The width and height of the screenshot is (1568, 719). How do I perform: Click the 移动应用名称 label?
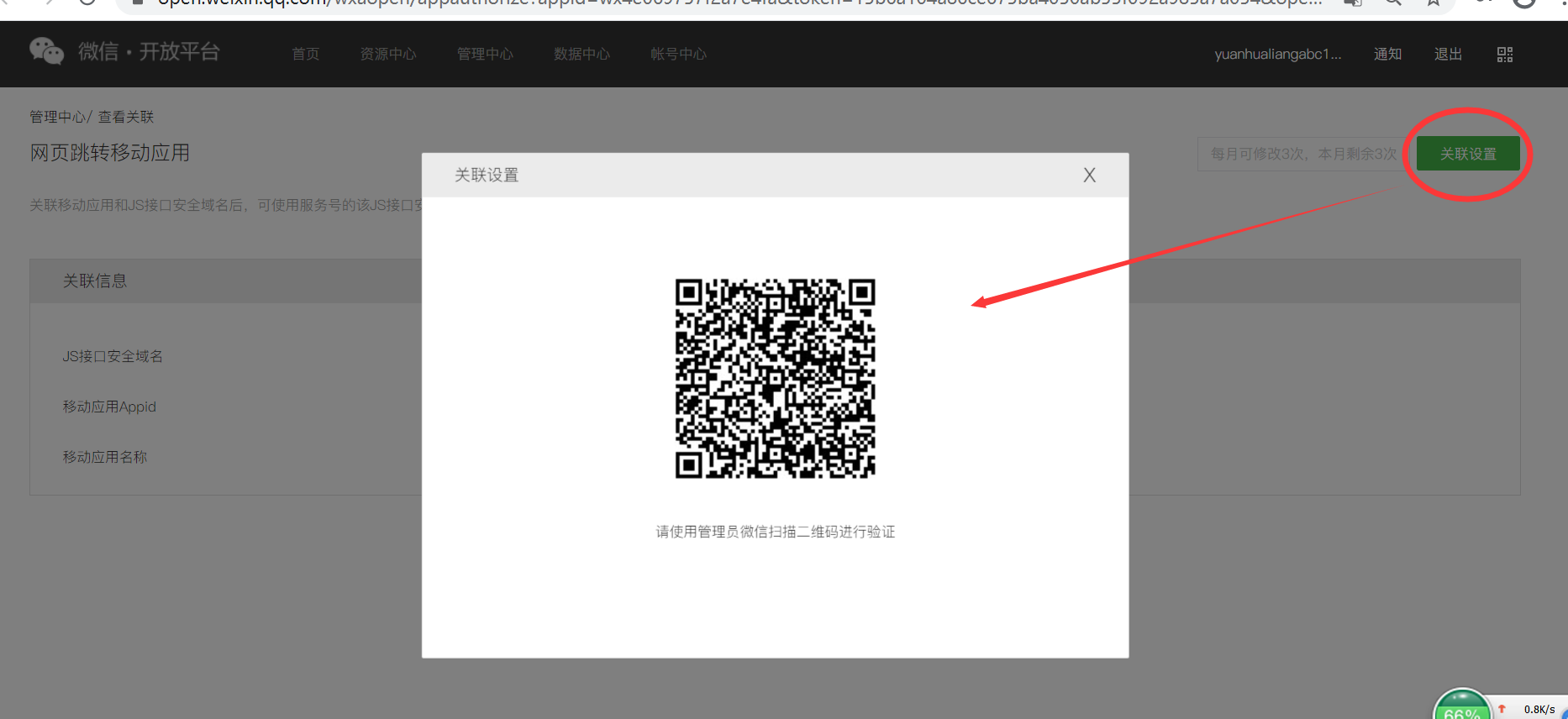104,457
